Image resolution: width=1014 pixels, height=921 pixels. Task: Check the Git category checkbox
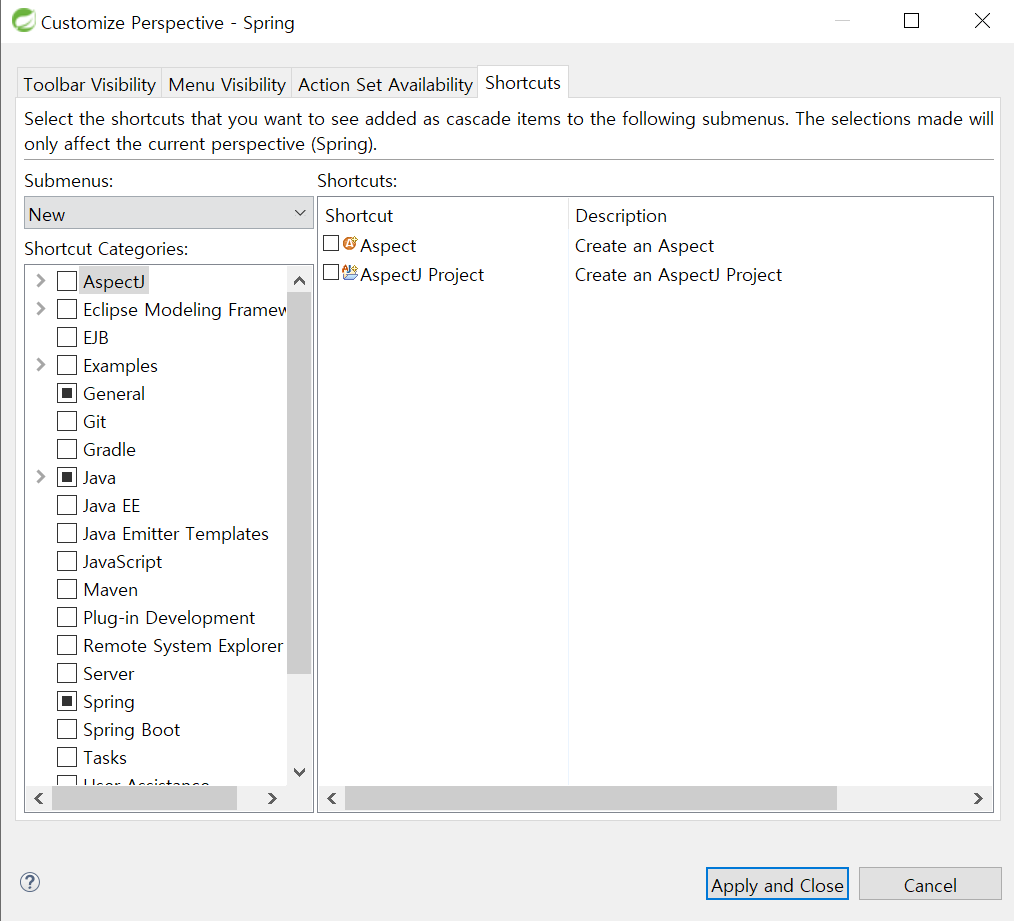click(67, 421)
